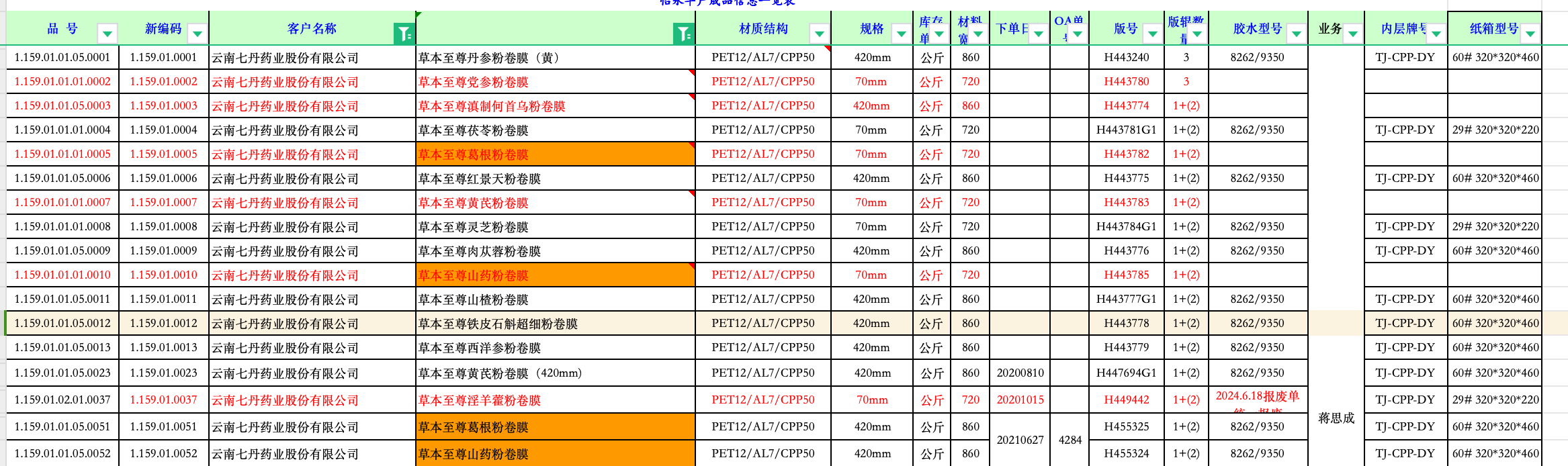Select product cell 草本至尊山楂粉卷膜

[x=556, y=299]
